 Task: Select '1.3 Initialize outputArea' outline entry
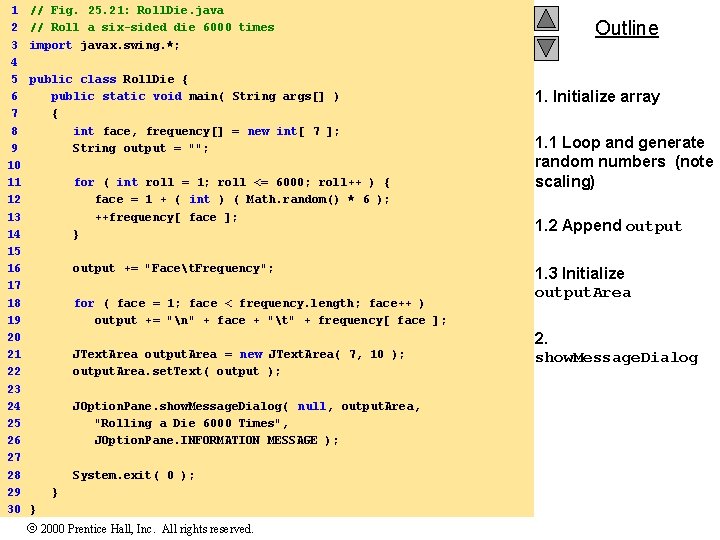point(583,283)
